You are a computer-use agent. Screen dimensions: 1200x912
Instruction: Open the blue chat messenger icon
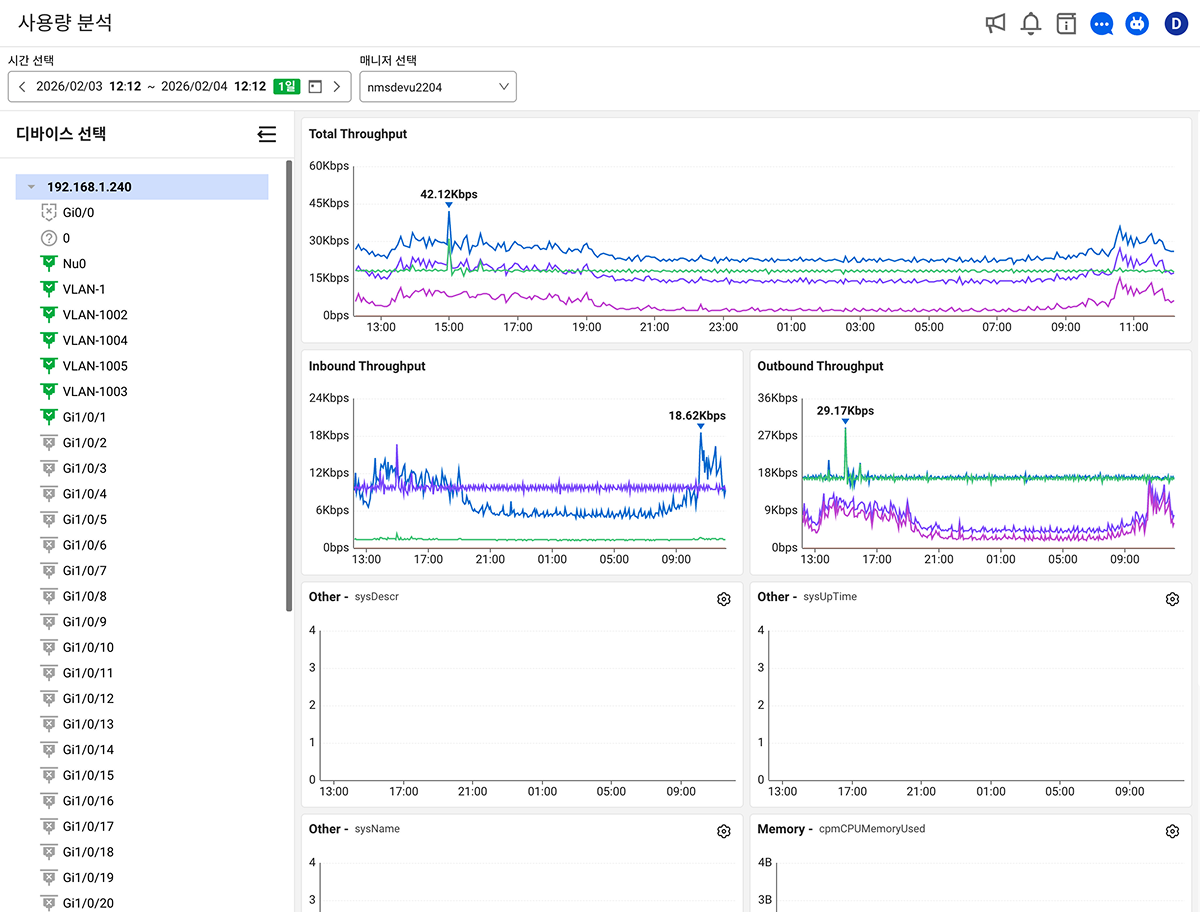(x=1101, y=23)
